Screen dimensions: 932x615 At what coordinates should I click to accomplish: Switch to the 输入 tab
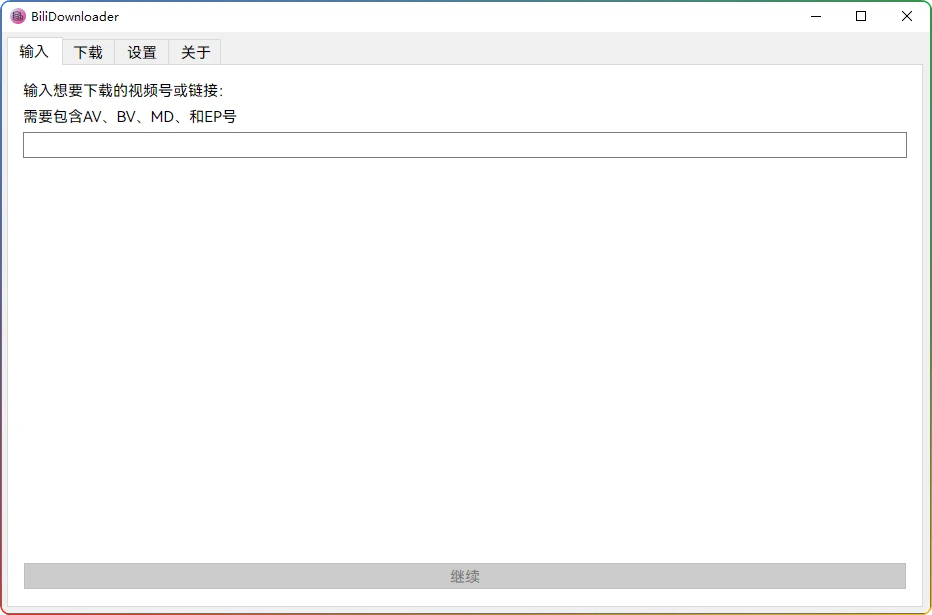click(34, 52)
